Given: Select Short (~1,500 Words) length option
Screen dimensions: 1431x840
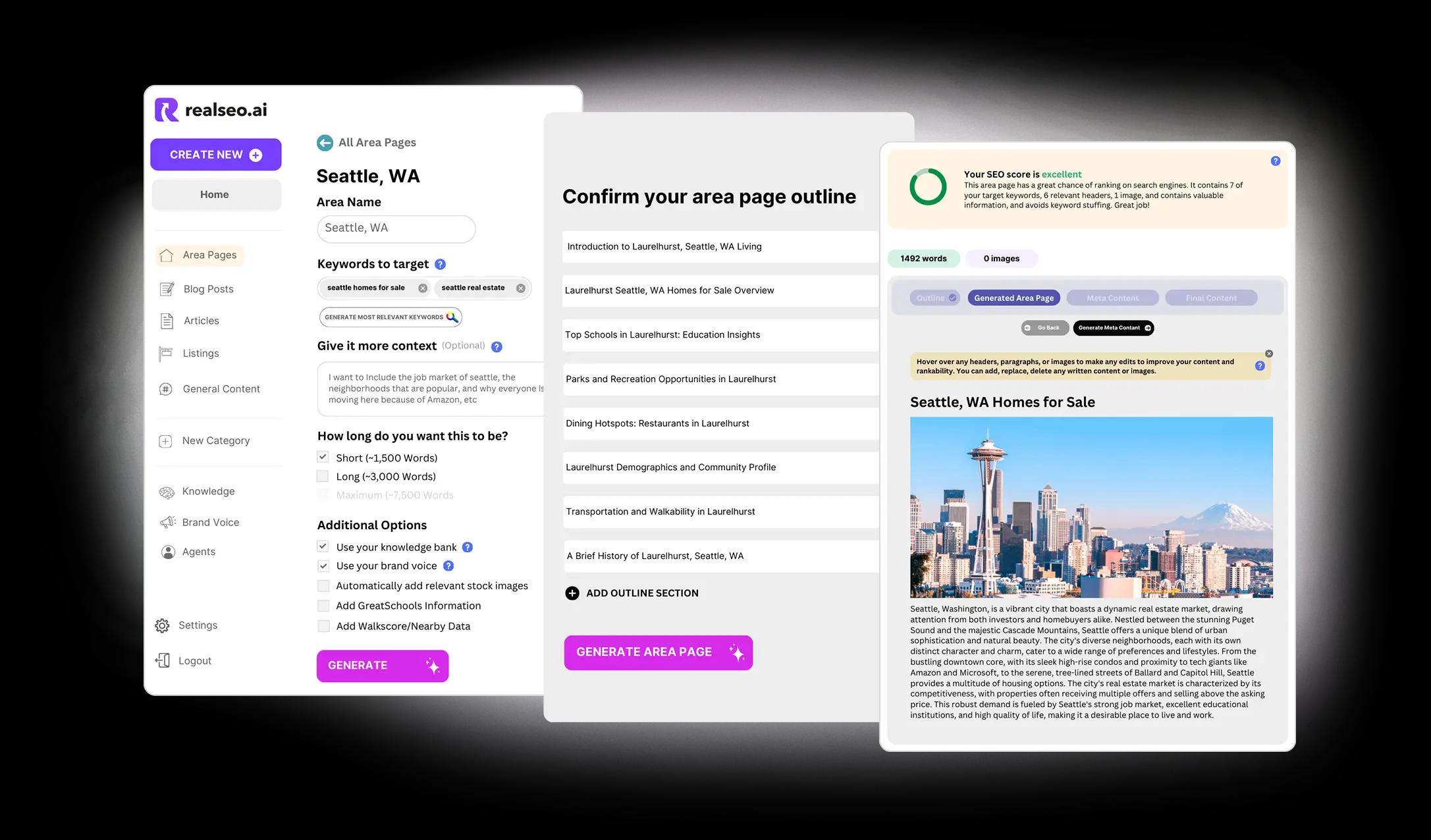Looking at the screenshot, I should (x=322, y=456).
